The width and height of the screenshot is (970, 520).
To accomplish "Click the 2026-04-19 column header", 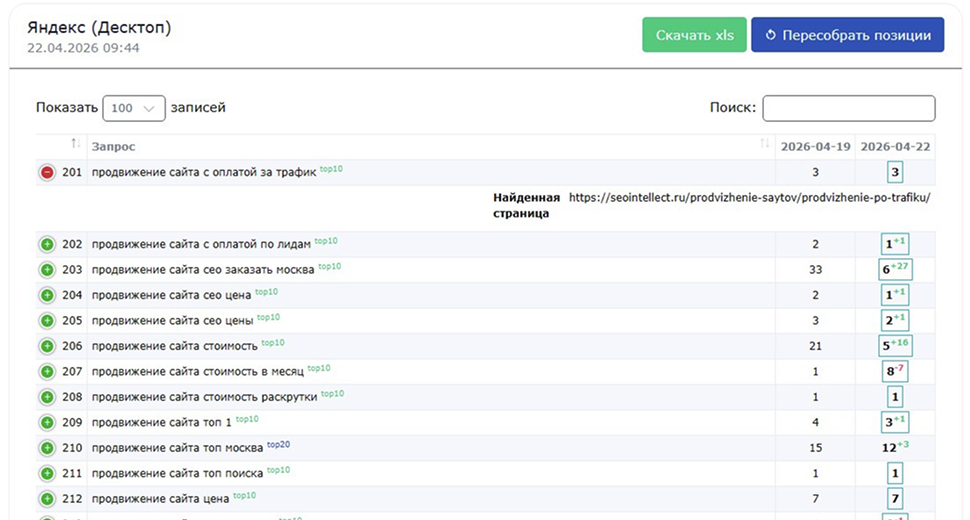I will tap(815, 147).
